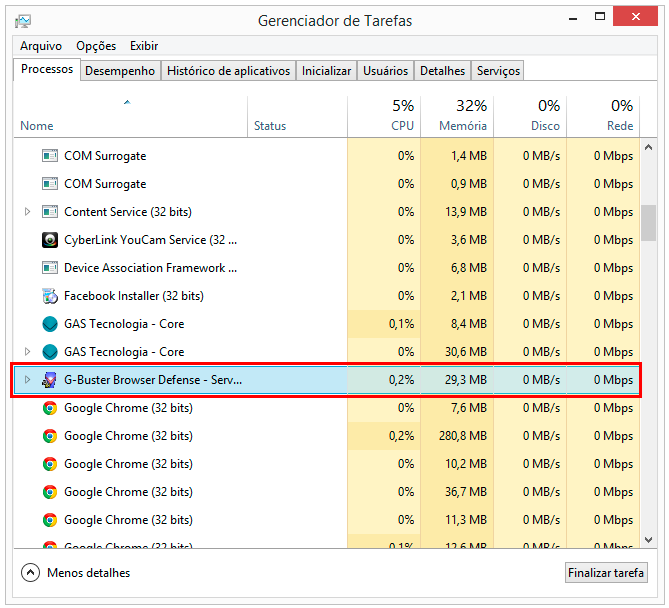Click the 0,1% CPU value for GAS Tecnologia
This screenshot has height=608, width=669.
click(401, 324)
